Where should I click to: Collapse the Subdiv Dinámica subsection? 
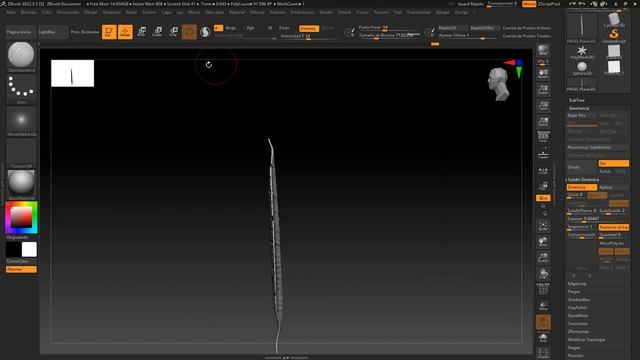(583, 180)
